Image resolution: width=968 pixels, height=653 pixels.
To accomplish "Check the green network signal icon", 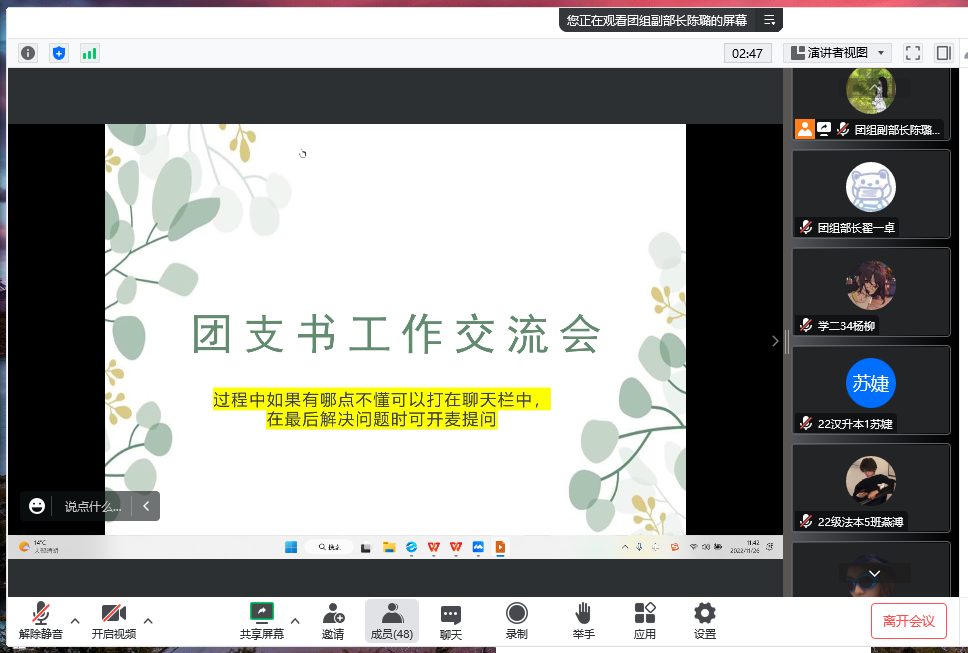I will pos(90,53).
